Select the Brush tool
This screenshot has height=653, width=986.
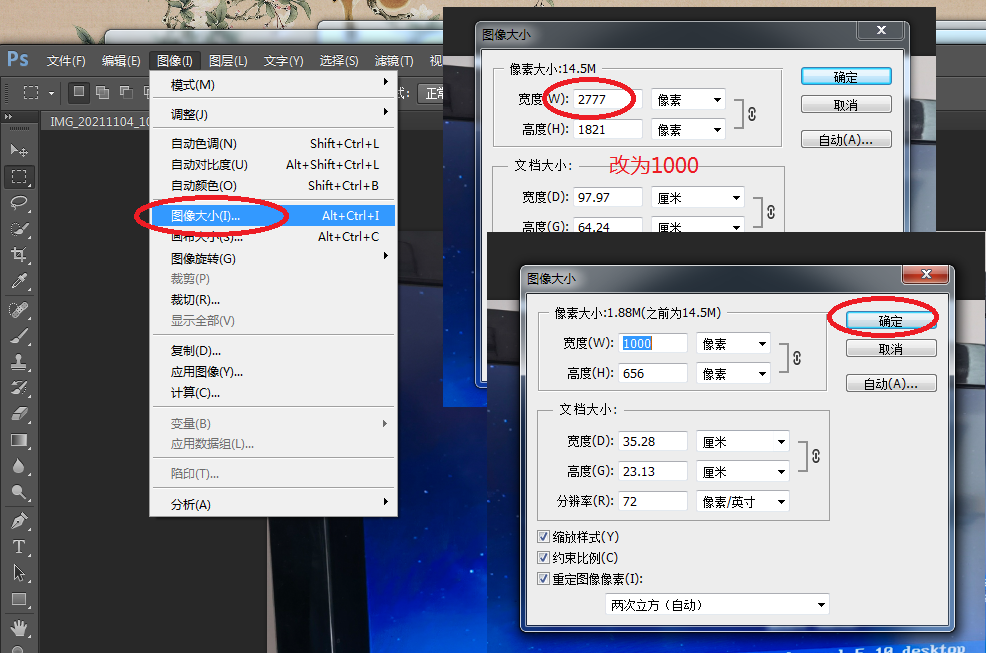coord(19,335)
